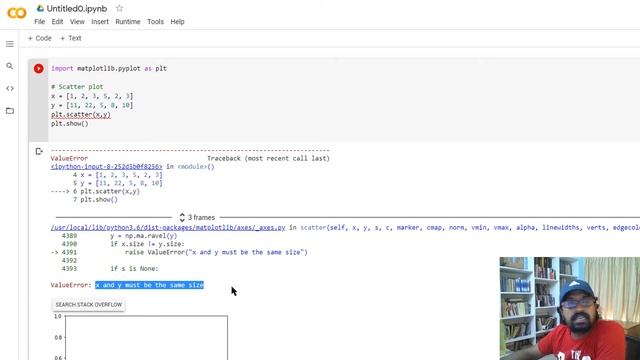Click the raise ValueError traceback line
This screenshot has height=360, width=640.
click(216, 252)
